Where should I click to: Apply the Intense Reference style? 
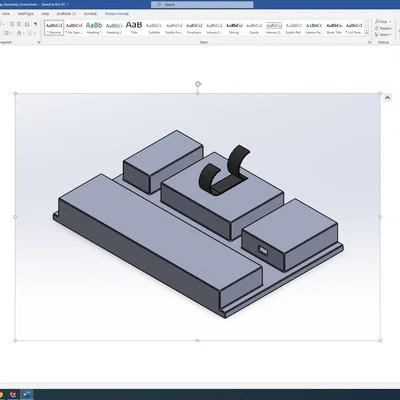[314, 28]
